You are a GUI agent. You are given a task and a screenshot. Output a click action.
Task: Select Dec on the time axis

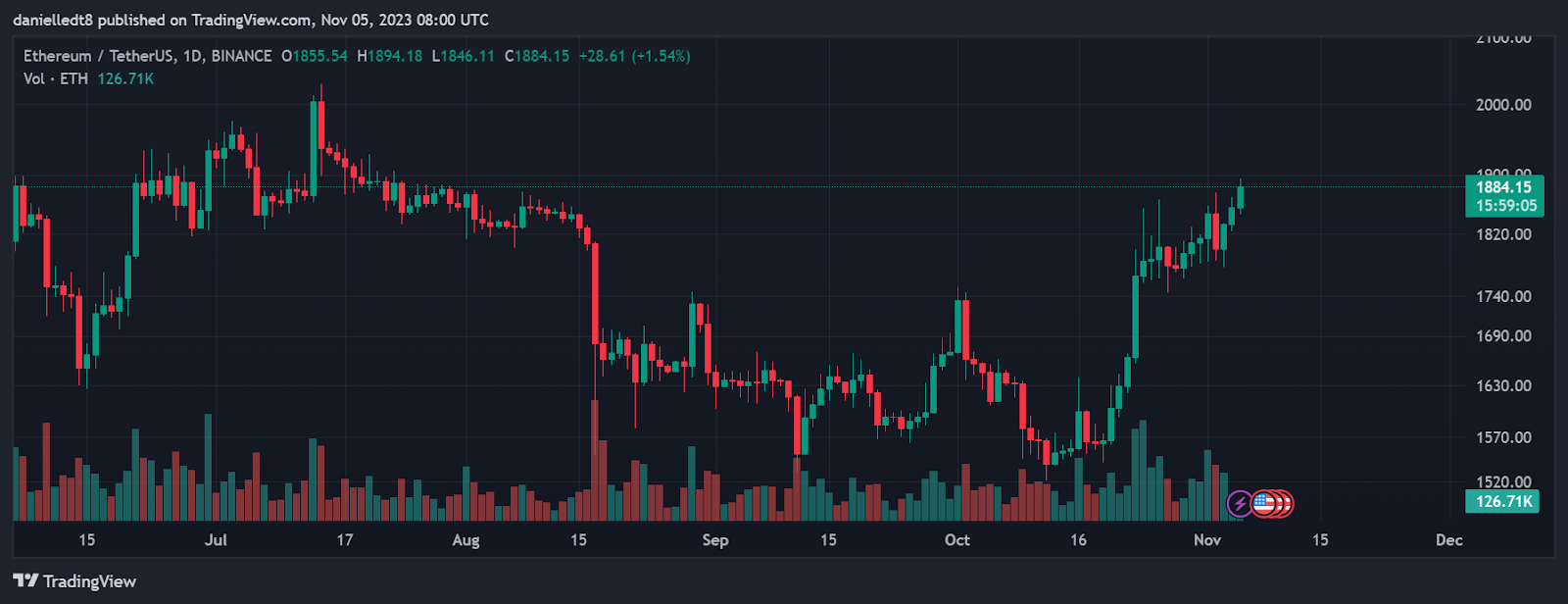coord(1448,540)
